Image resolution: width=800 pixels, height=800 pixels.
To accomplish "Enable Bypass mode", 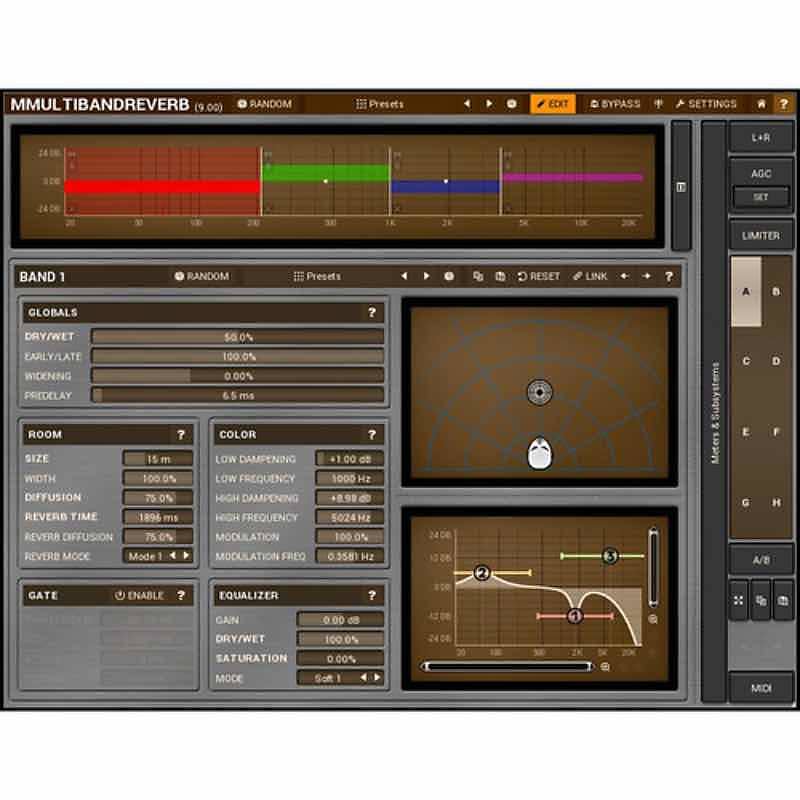I will click(x=615, y=103).
